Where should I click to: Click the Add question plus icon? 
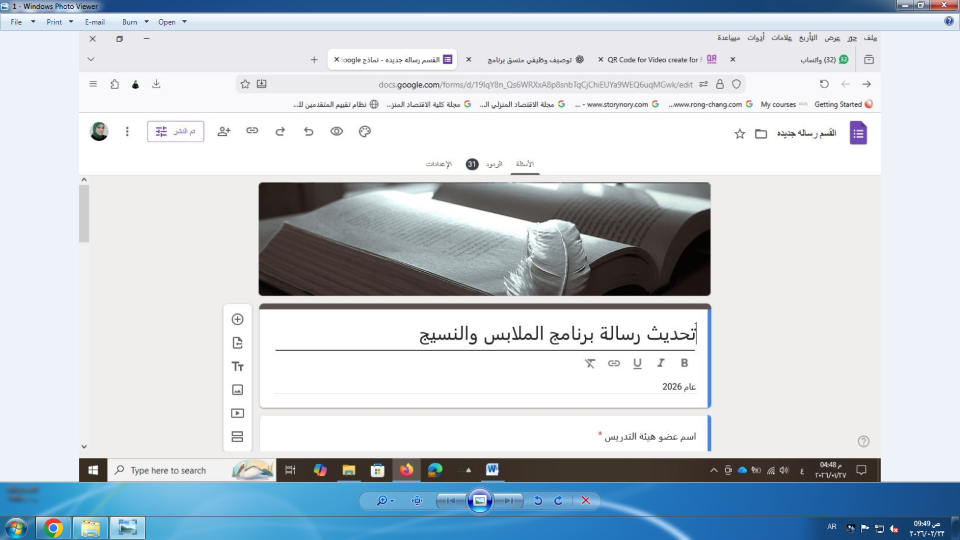coord(237,320)
